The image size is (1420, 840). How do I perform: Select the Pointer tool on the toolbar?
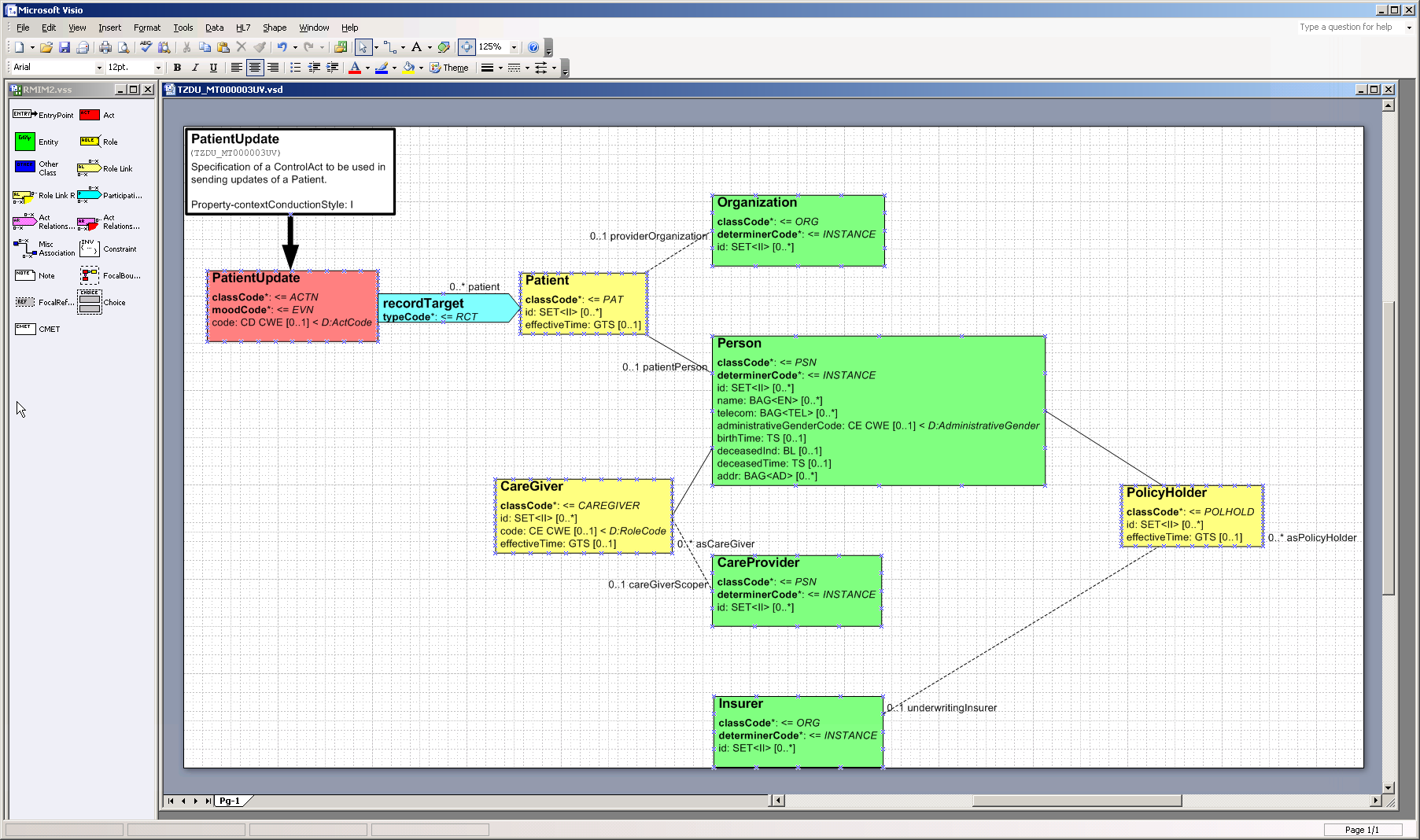(x=363, y=47)
